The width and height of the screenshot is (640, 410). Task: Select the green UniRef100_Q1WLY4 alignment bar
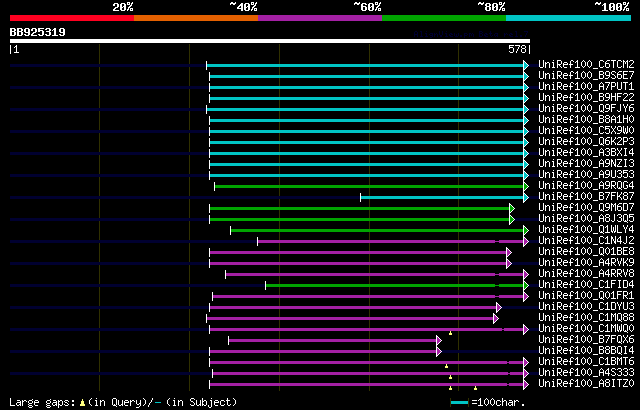pyautogui.click(x=377, y=230)
